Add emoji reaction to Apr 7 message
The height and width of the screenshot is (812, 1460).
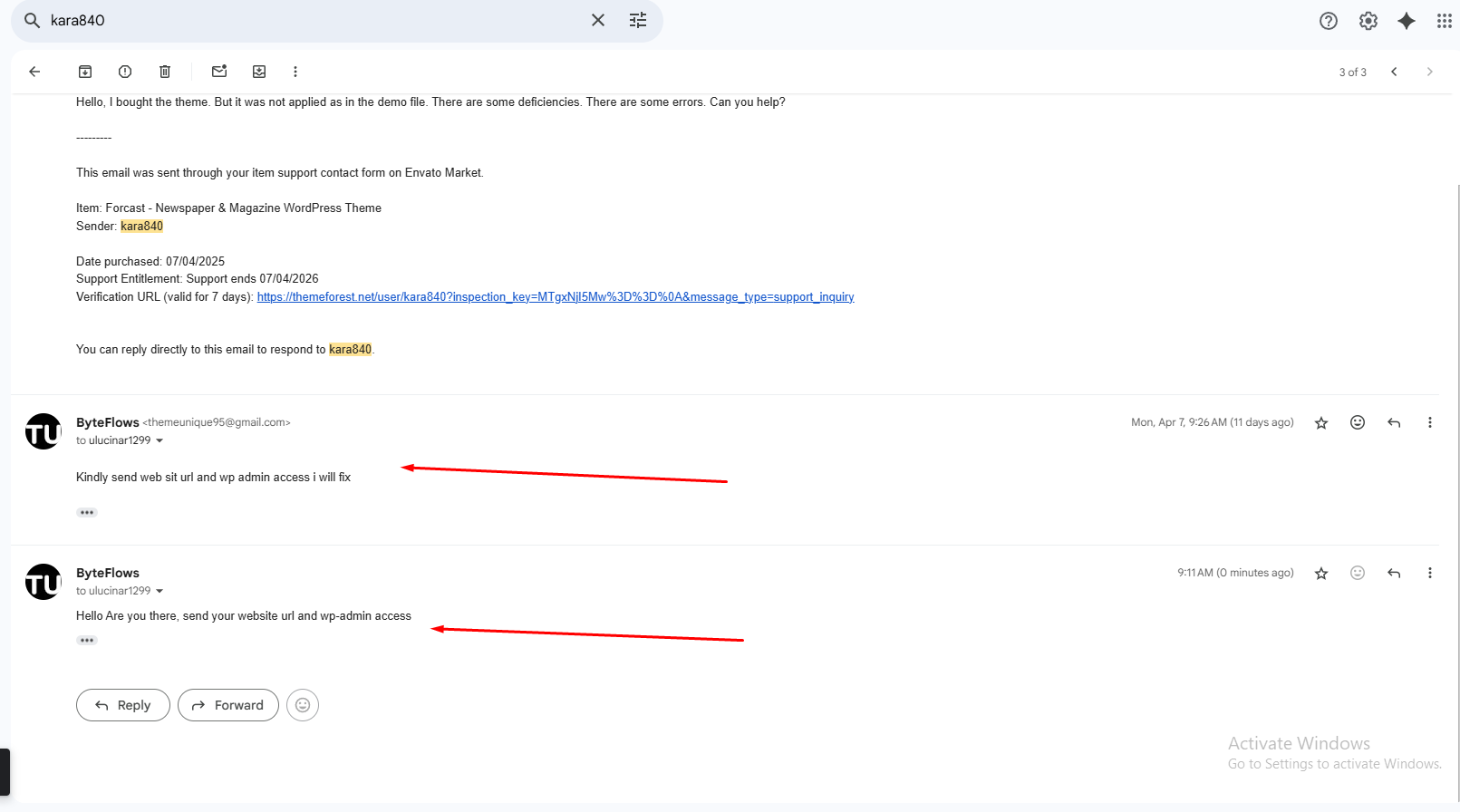[x=1358, y=422]
